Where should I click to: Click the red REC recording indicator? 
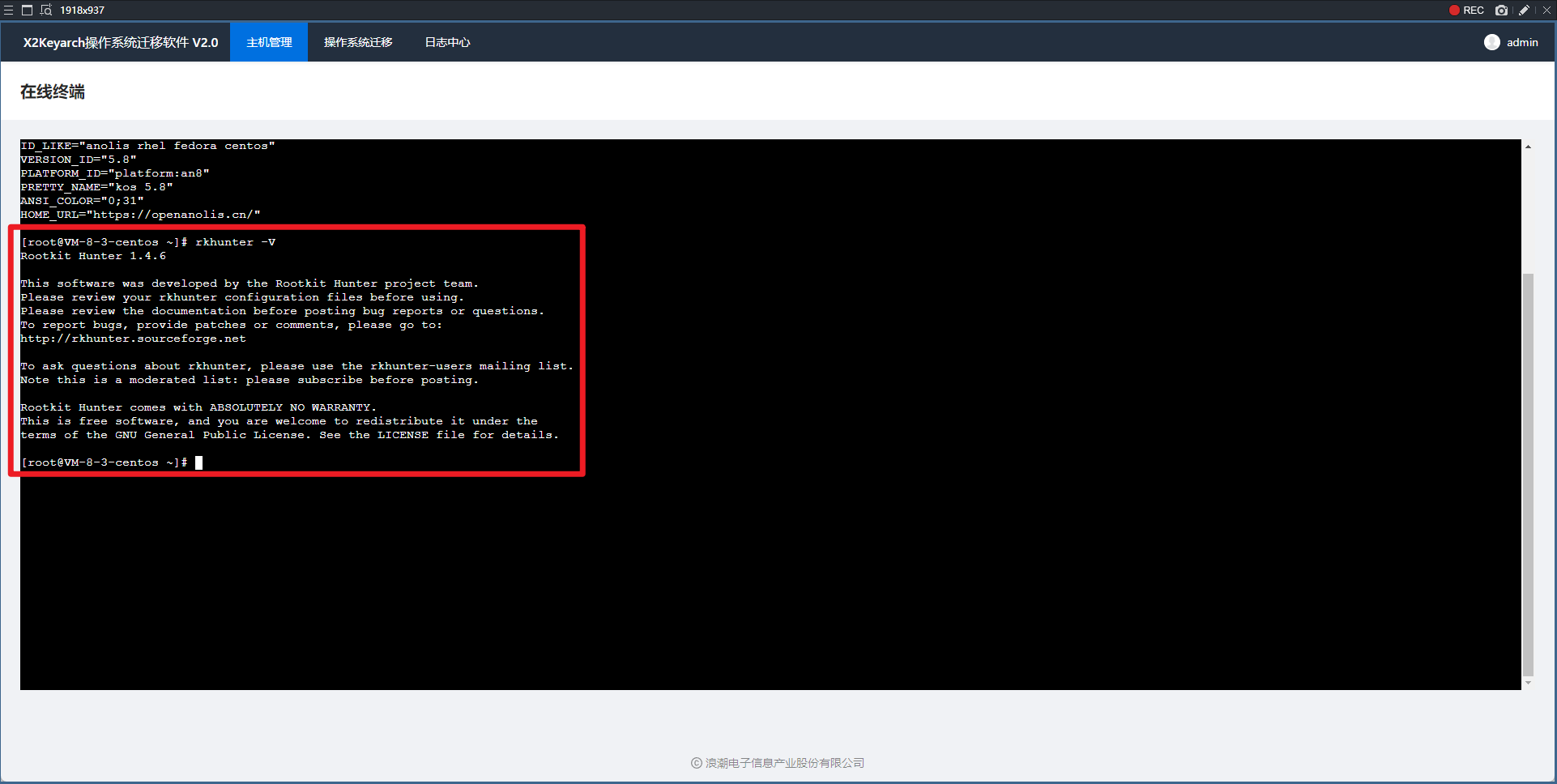point(1466,11)
